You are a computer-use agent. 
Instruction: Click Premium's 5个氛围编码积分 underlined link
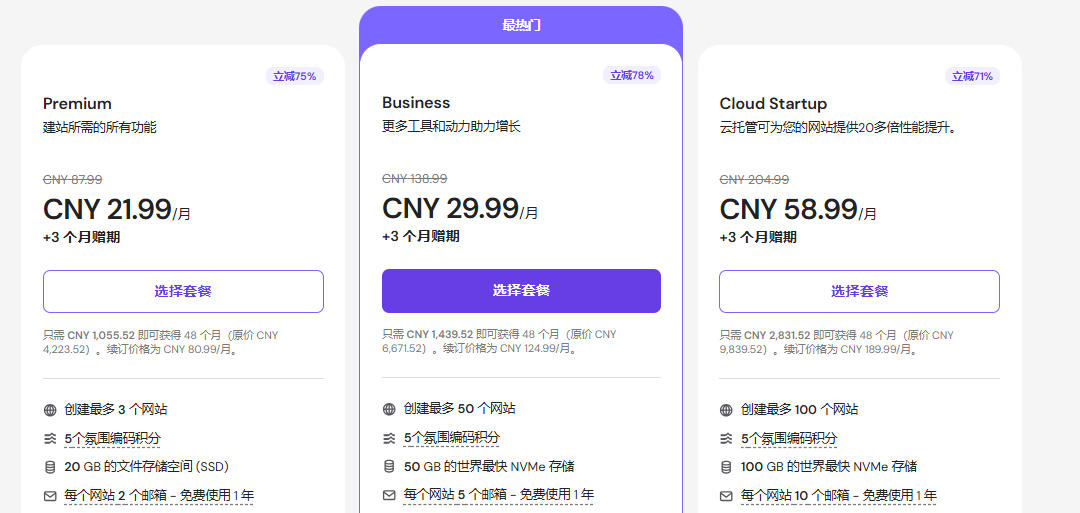tap(112, 439)
